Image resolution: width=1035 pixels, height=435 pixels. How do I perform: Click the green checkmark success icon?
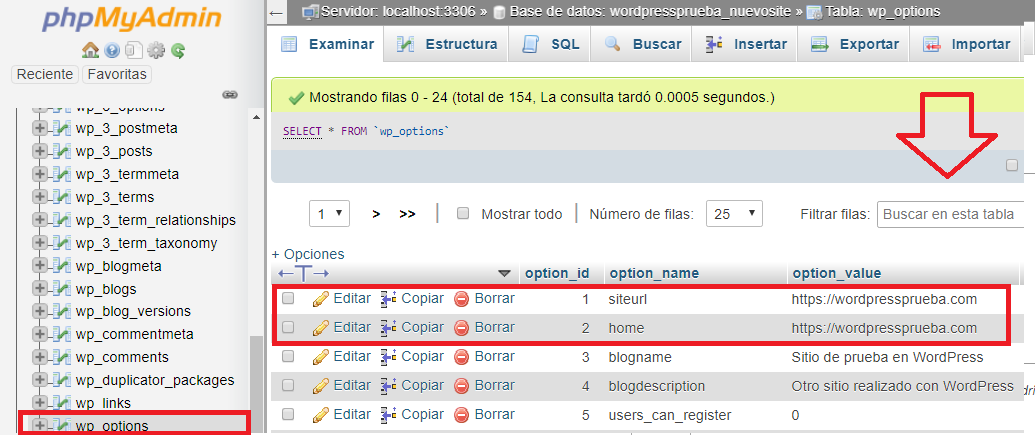[296, 98]
